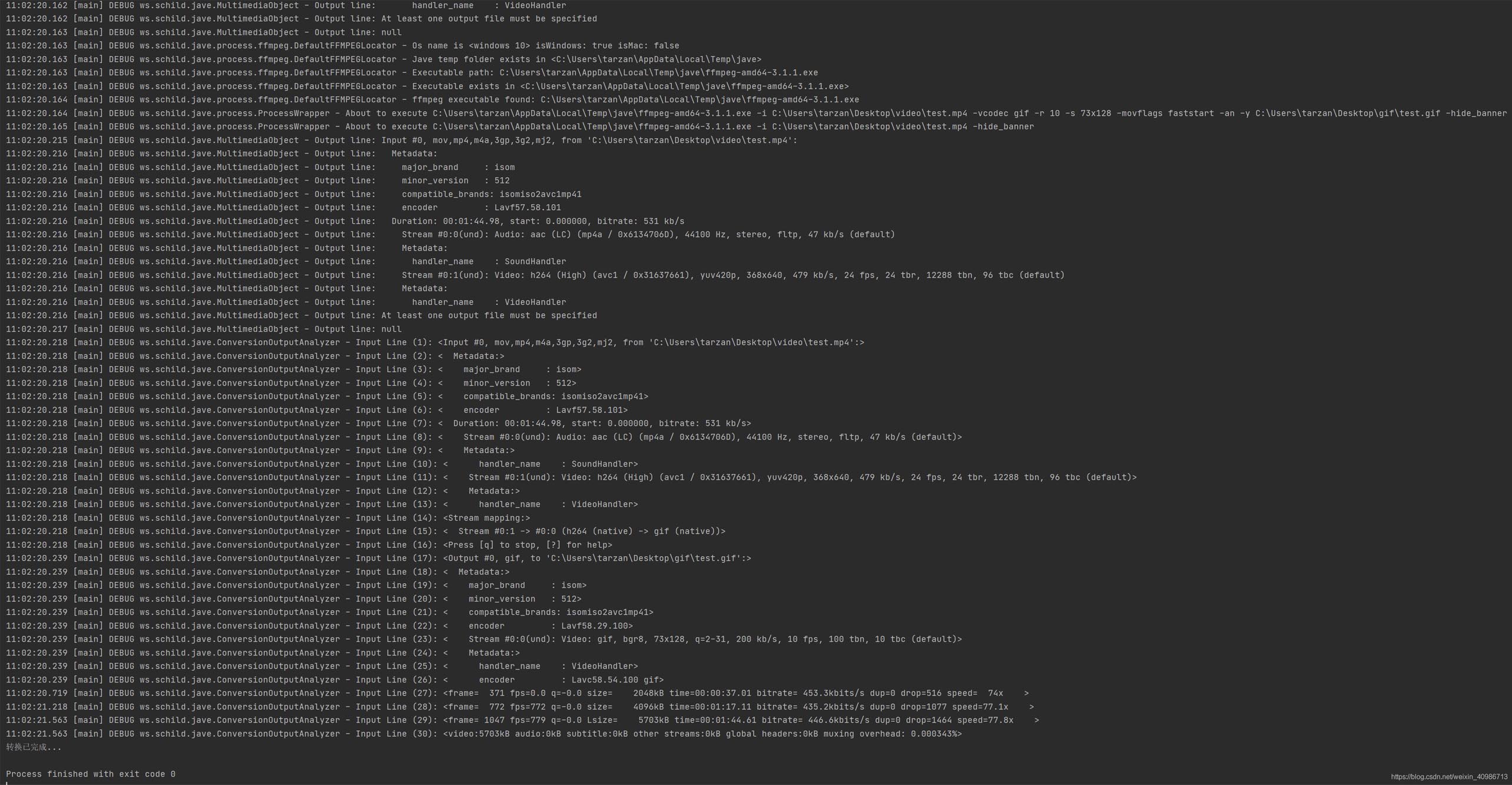Click the "ffmpeg executable found" file path

tap(699, 100)
